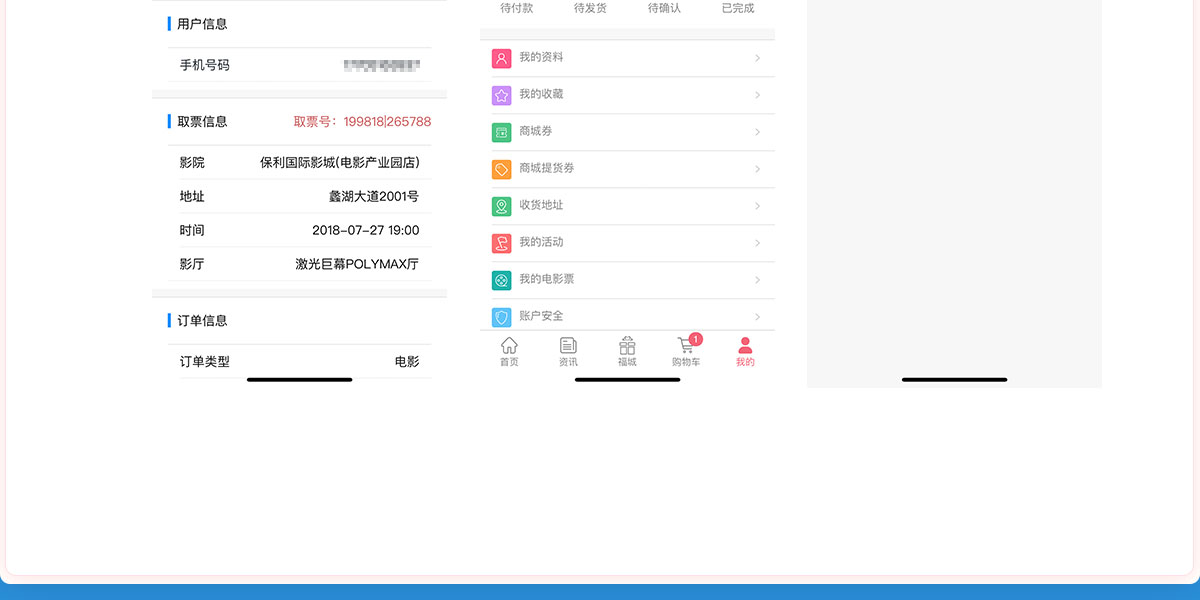Click the orange 商城提货券 tag icon

(x=501, y=169)
